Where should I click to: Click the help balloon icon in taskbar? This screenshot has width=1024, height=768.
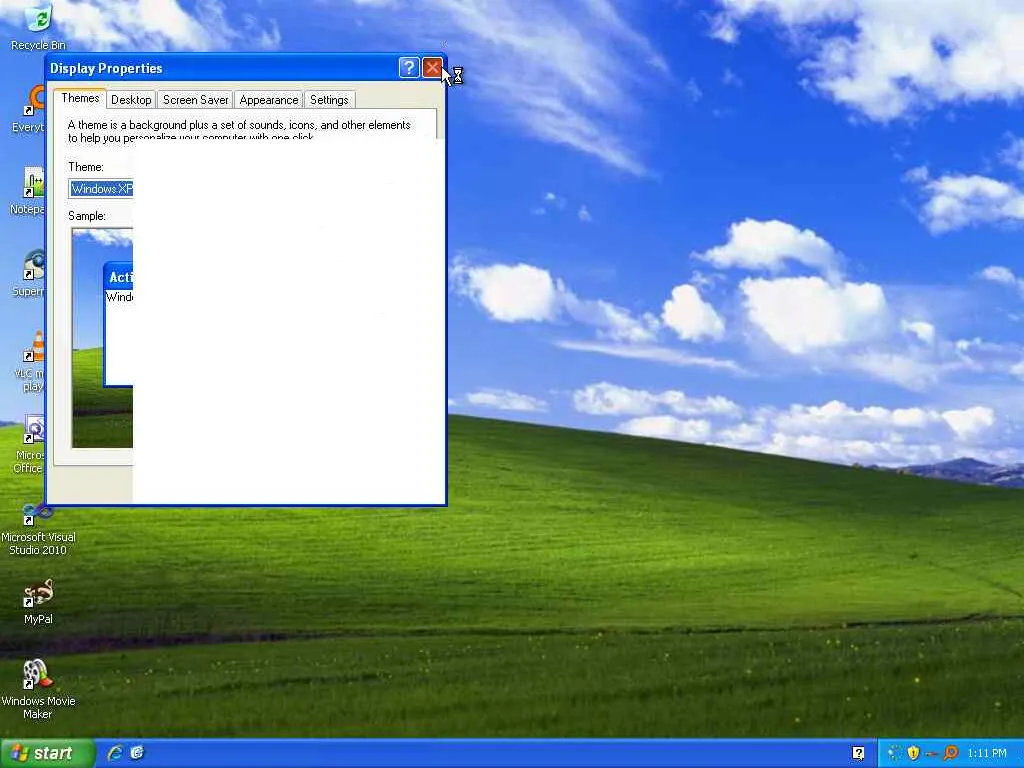858,754
